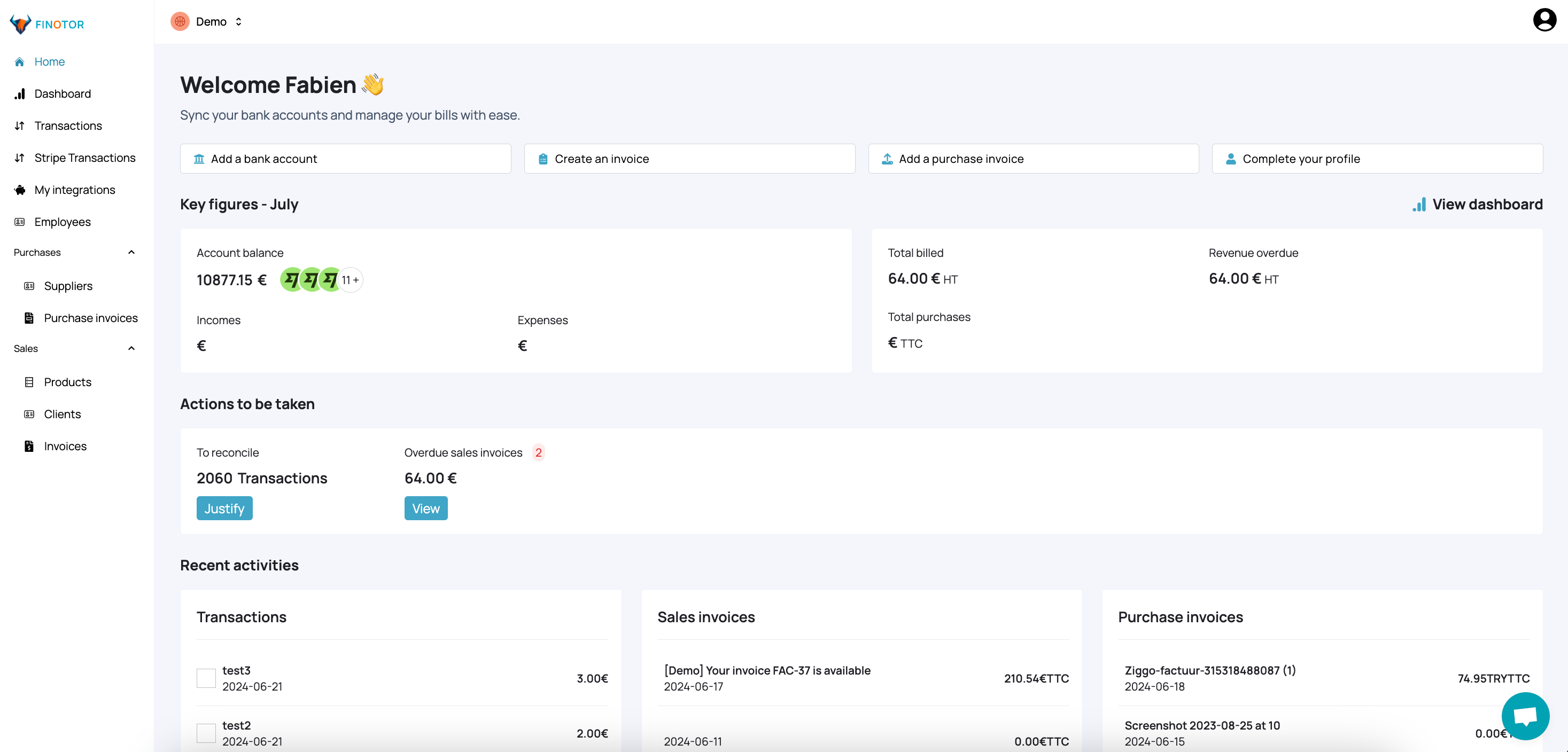Image resolution: width=1568 pixels, height=752 pixels.
Task: Open the 2024-06-11 sales invoice row
Action: point(863,733)
